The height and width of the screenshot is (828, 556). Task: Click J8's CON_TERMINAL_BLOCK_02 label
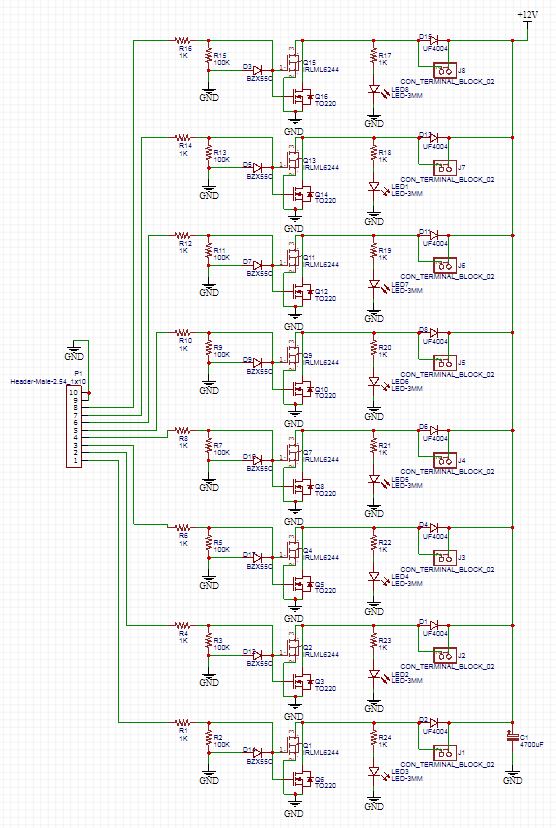pyautogui.click(x=447, y=82)
